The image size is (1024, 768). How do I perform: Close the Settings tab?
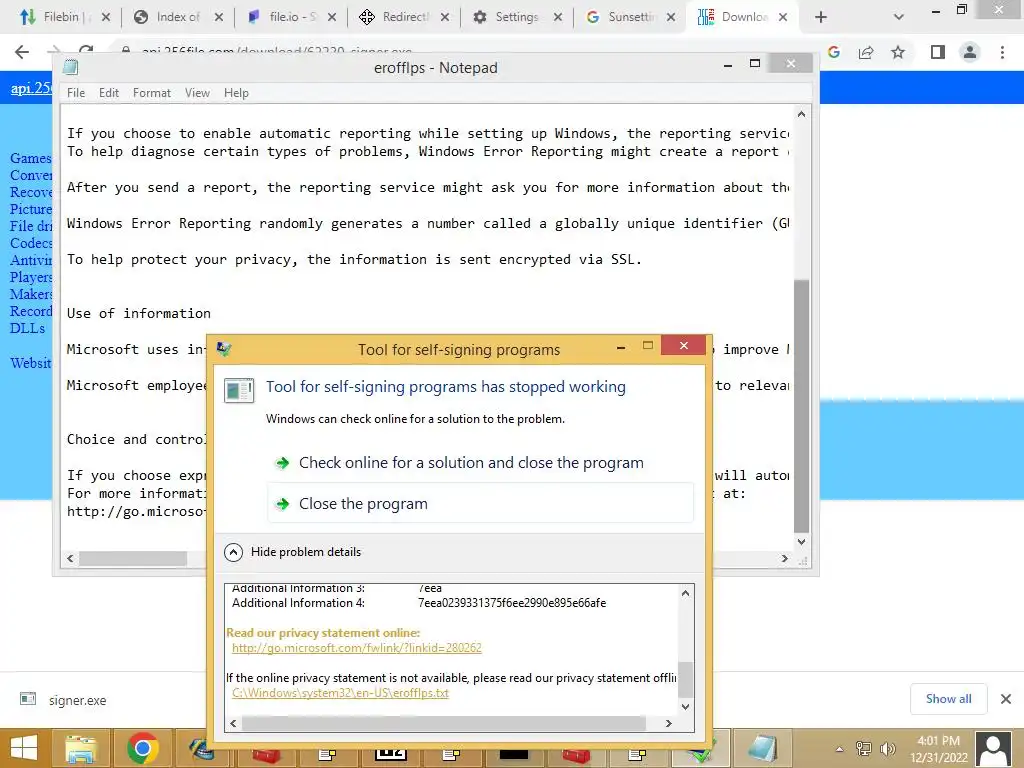[558, 17]
